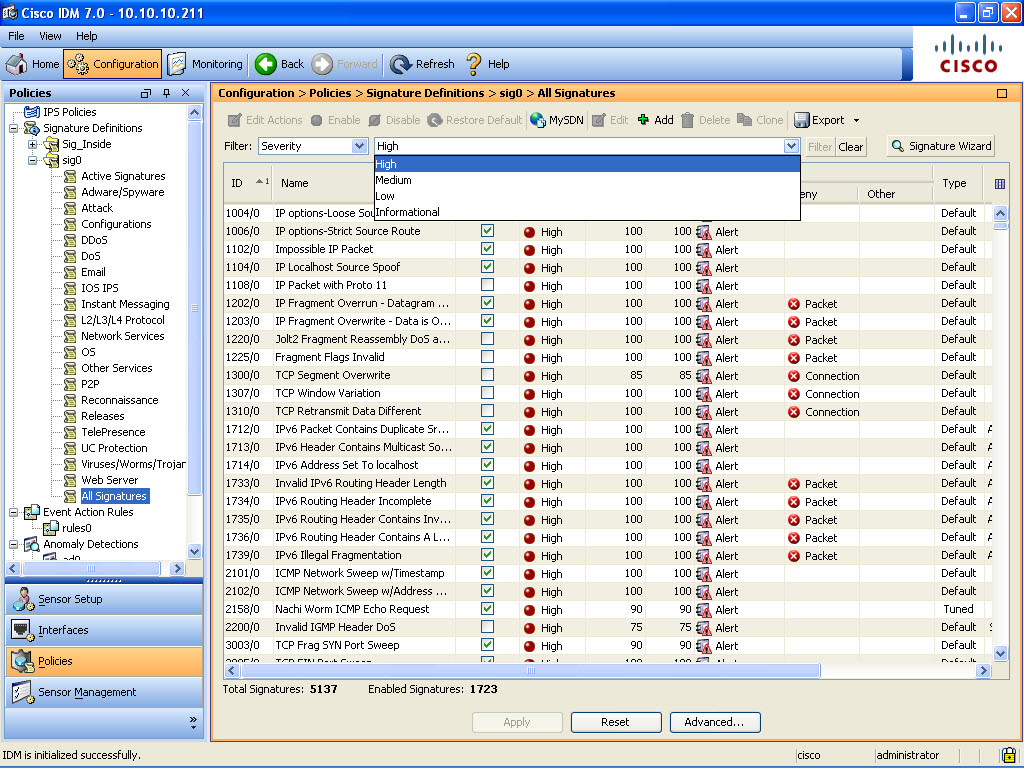Click the Policies tree vertical scrollbar
Image resolution: width=1024 pixels, height=768 pixels.
pos(194,307)
